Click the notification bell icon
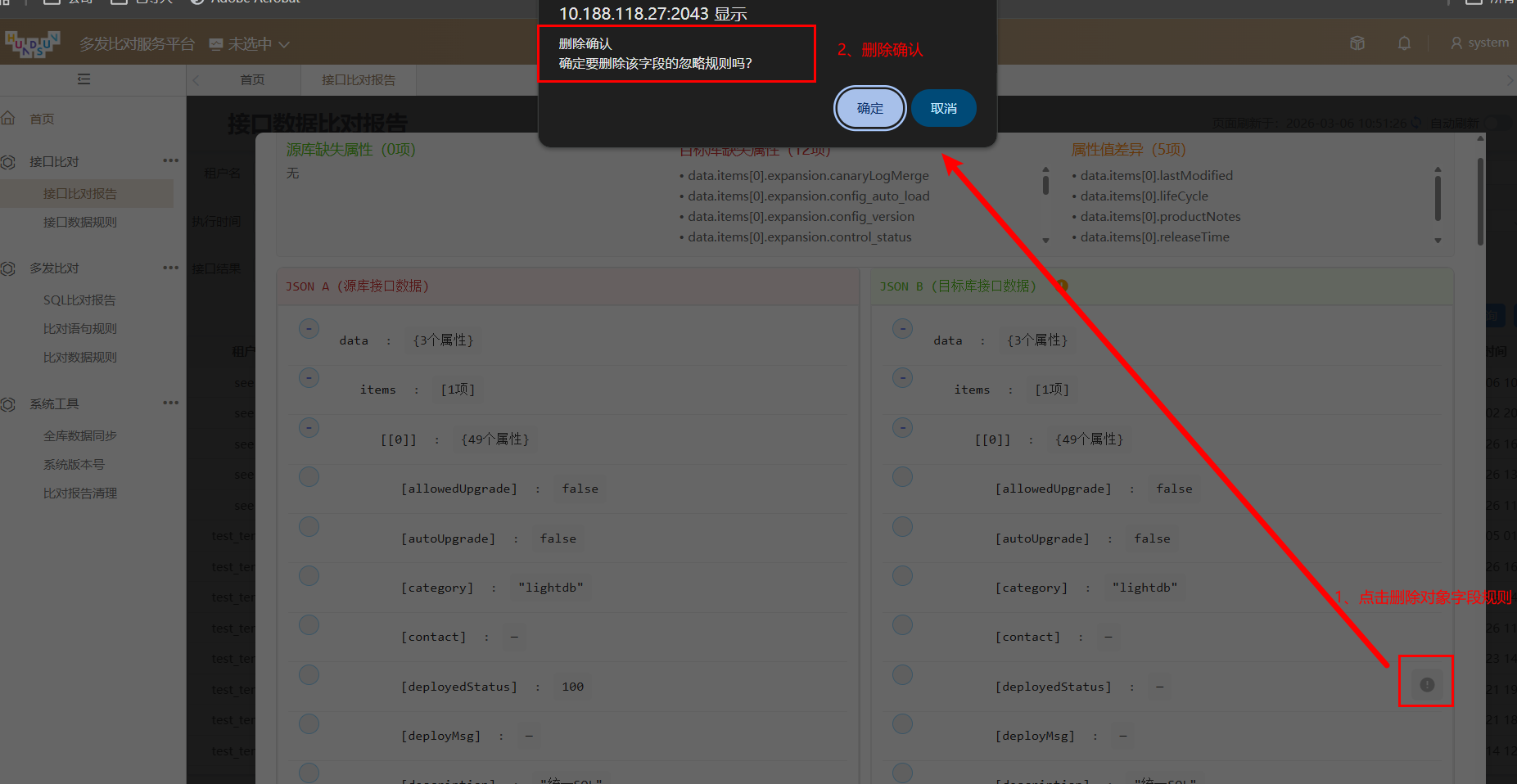 pyautogui.click(x=1404, y=43)
